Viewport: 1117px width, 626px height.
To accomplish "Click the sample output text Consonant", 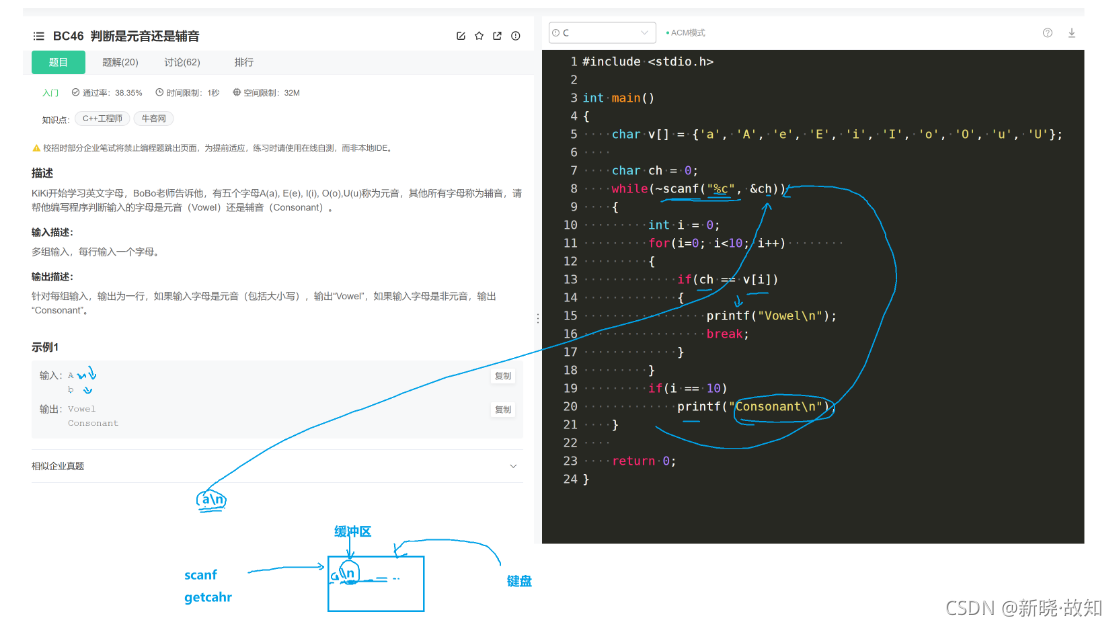I will pos(93,423).
